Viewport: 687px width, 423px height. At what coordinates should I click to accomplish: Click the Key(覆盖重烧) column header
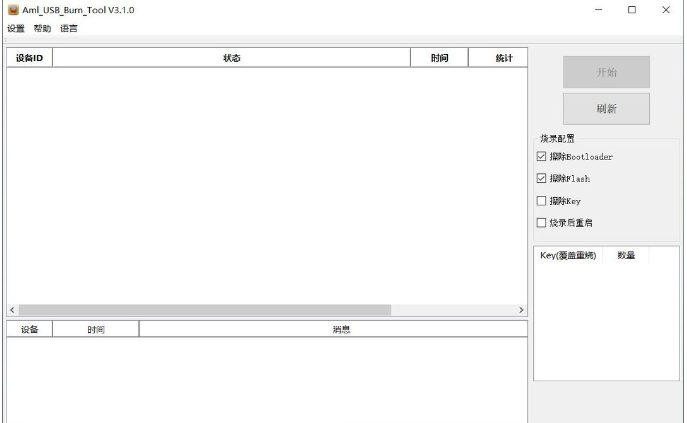(x=568, y=255)
